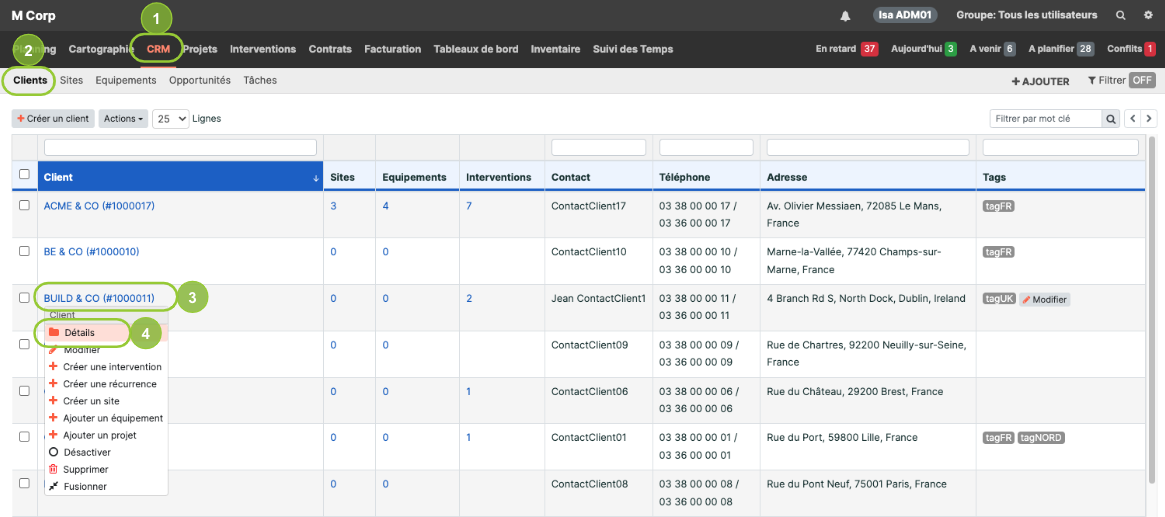Click the pencil Modifier tag button
The width and height of the screenshot is (1165, 517).
click(1045, 299)
